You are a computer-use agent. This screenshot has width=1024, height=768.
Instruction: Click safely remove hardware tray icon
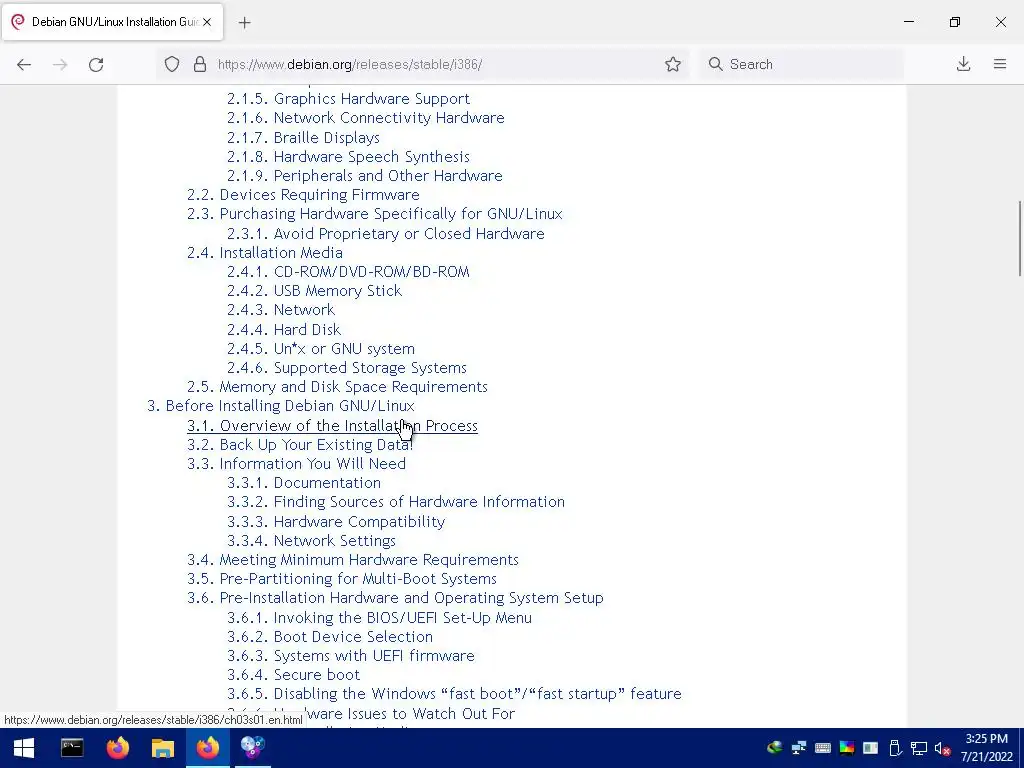(895, 748)
